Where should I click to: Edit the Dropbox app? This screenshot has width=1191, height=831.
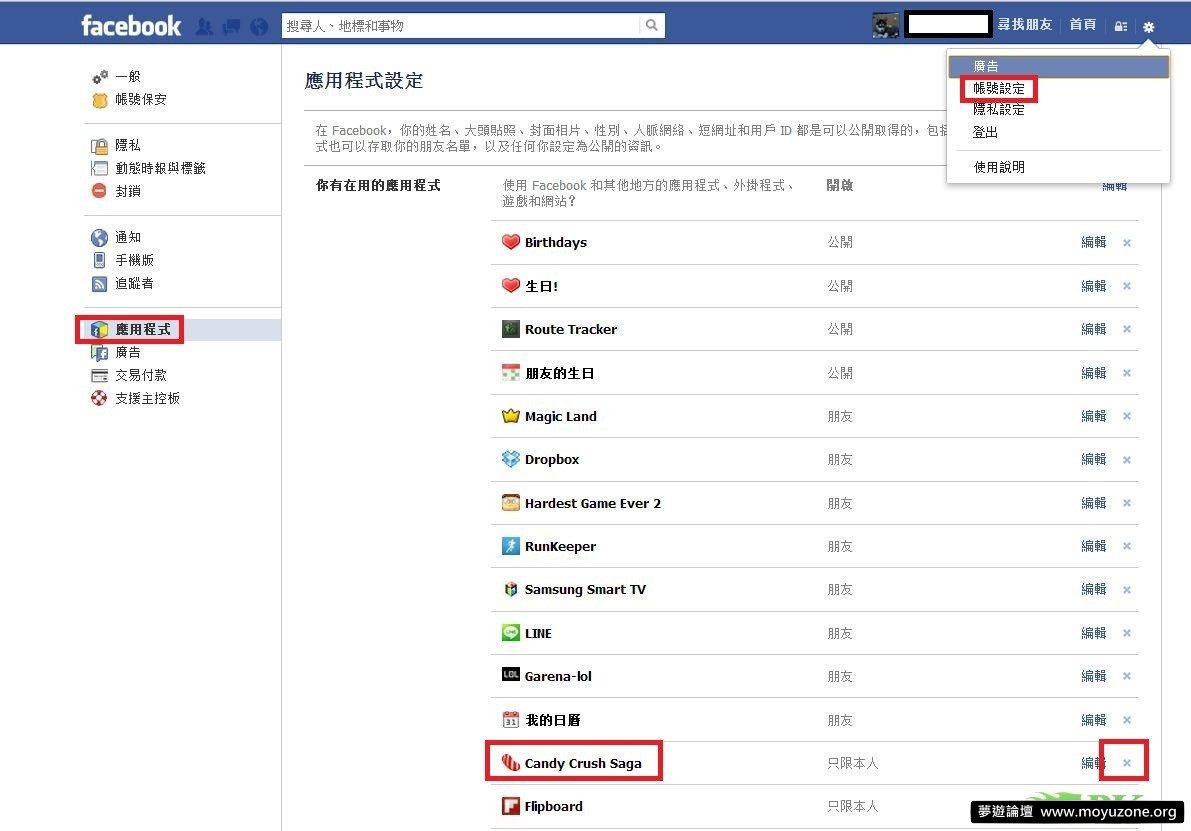(1094, 460)
